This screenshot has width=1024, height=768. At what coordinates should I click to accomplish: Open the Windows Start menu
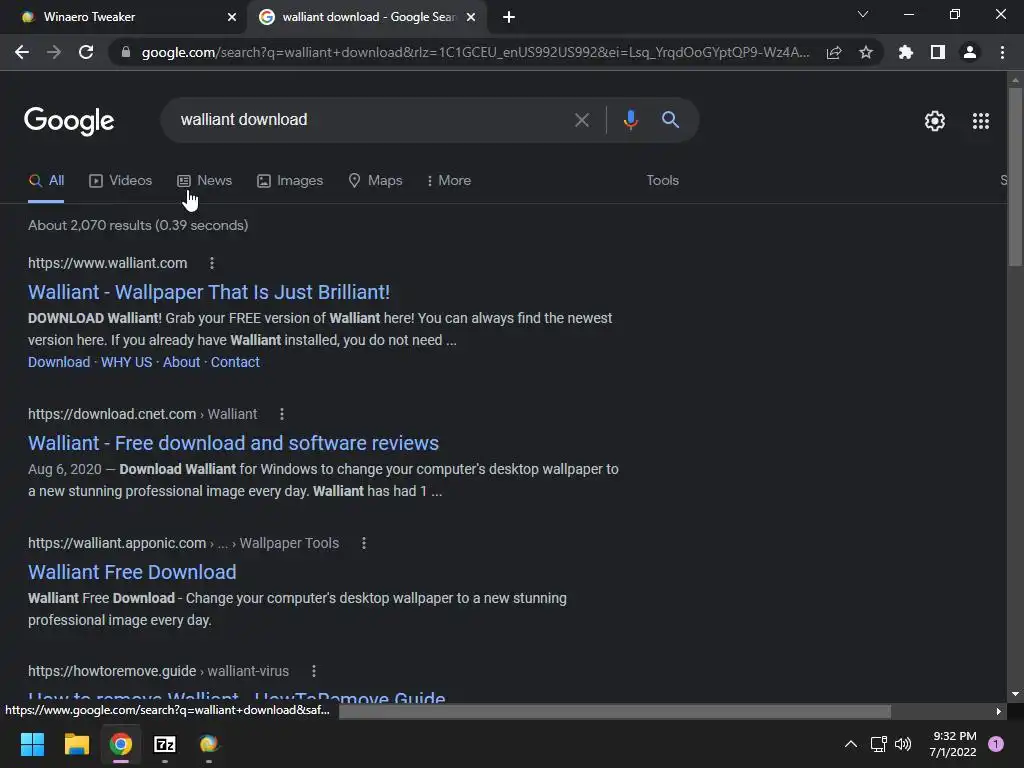pos(32,744)
